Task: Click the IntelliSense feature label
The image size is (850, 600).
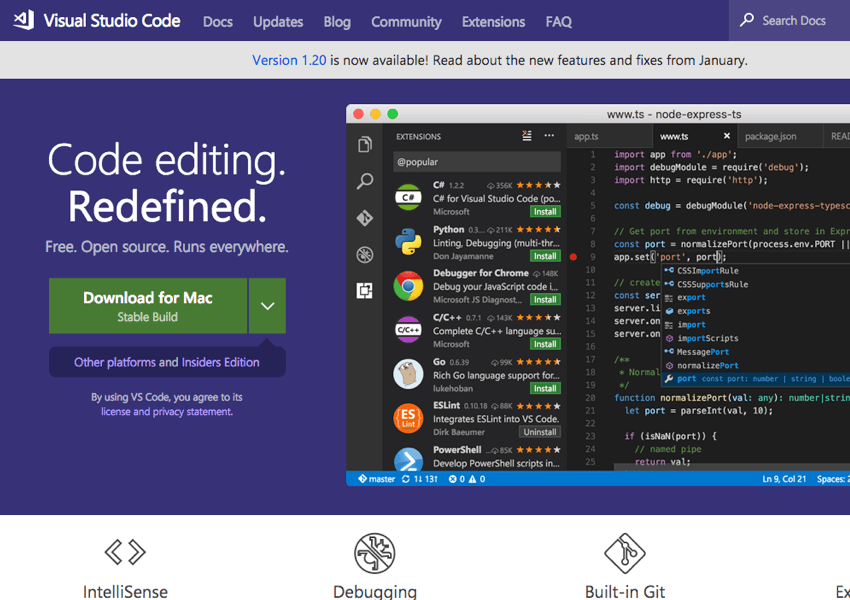Action: pyautogui.click(x=125, y=591)
